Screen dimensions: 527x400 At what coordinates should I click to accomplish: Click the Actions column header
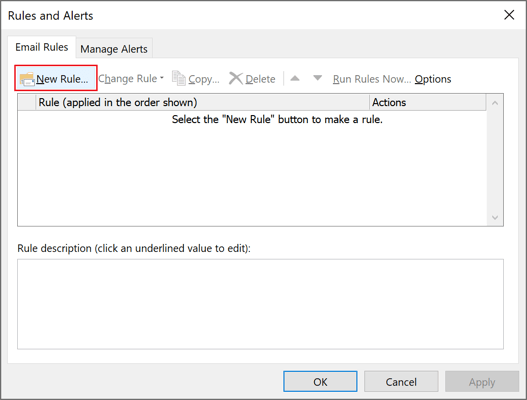coord(428,102)
